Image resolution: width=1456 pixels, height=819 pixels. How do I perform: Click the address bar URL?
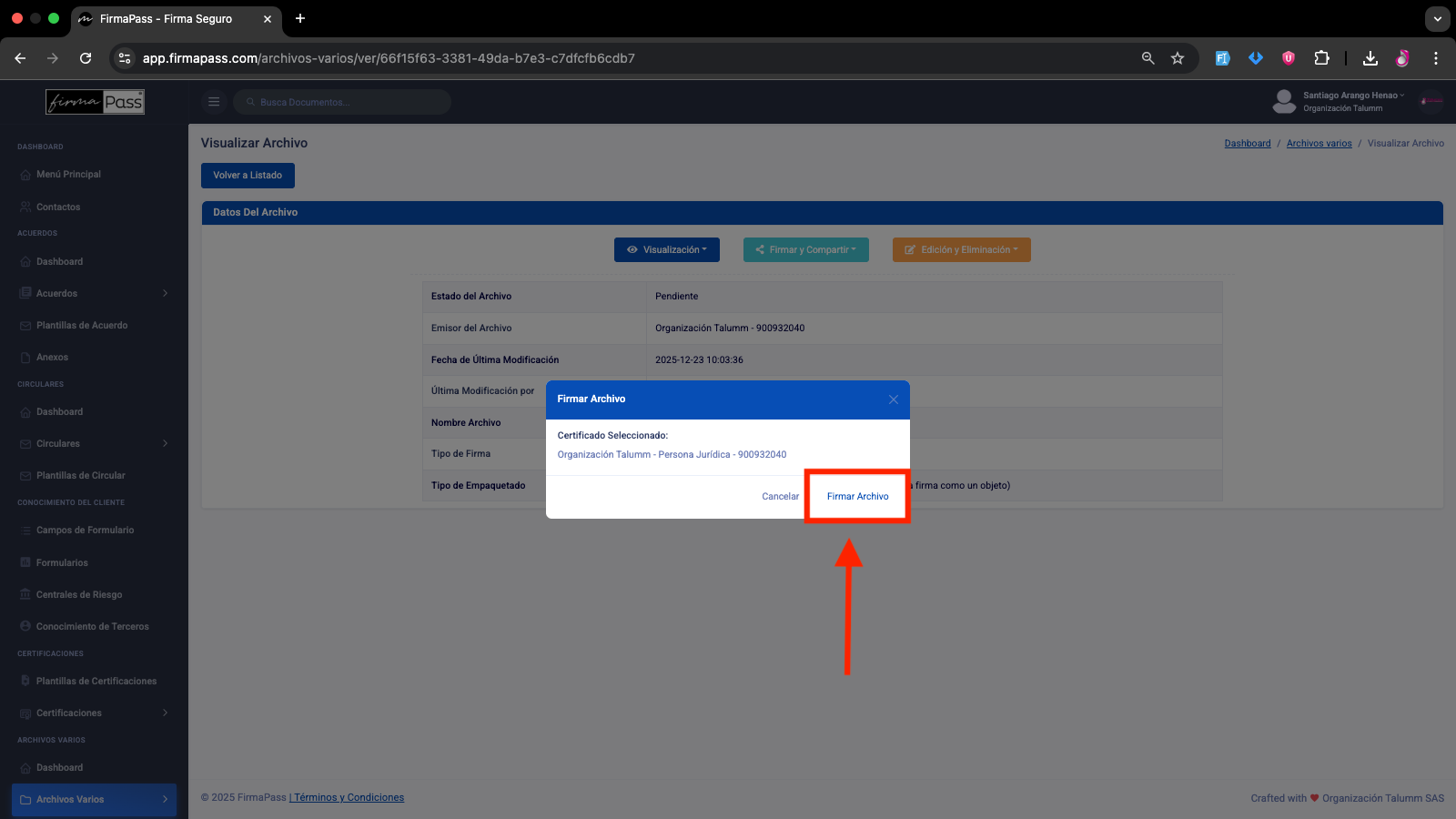click(389, 58)
